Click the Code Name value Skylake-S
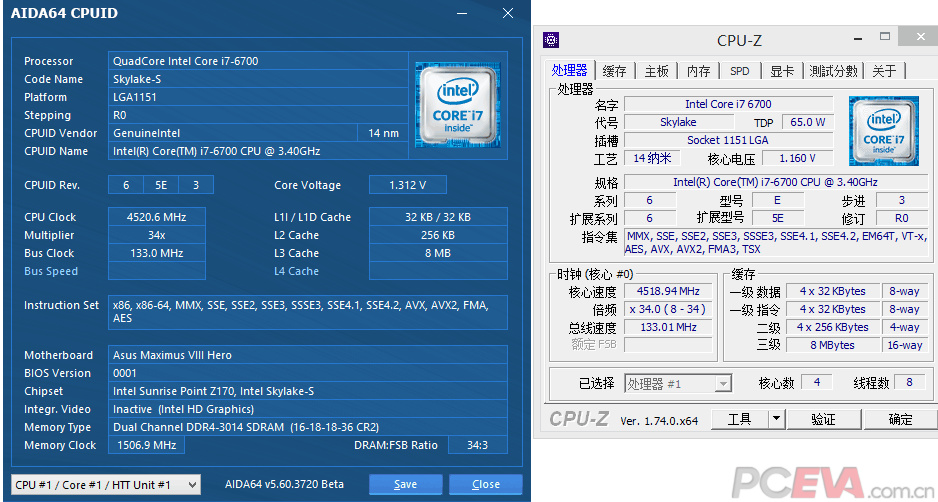Screen dimensions: 938x502 [258, 79]
